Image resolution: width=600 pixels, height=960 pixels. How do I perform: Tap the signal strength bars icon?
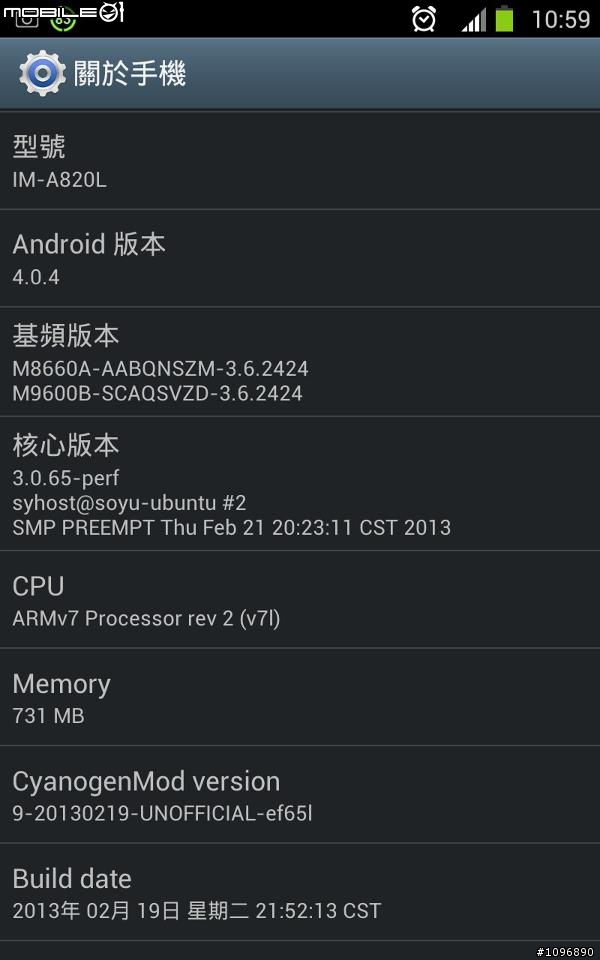point(473,20)
